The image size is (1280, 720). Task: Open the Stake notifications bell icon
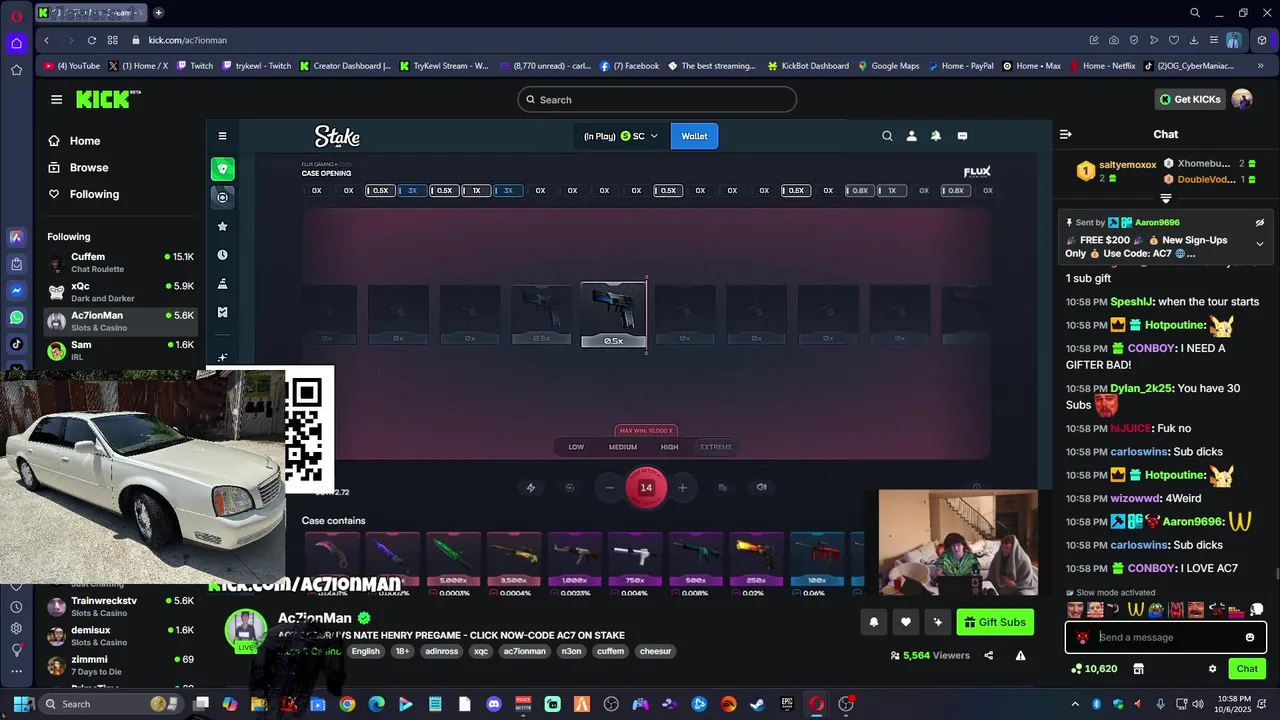click(x=936, y=136)
